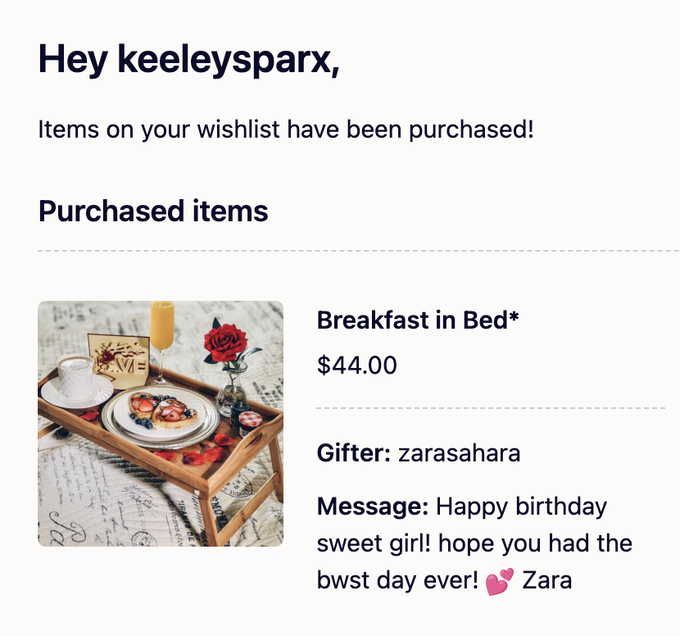Open the Breakfast in Bed item title
This screenshot has width=680, height=636.
pyautogui.click(x=418, y=320)
